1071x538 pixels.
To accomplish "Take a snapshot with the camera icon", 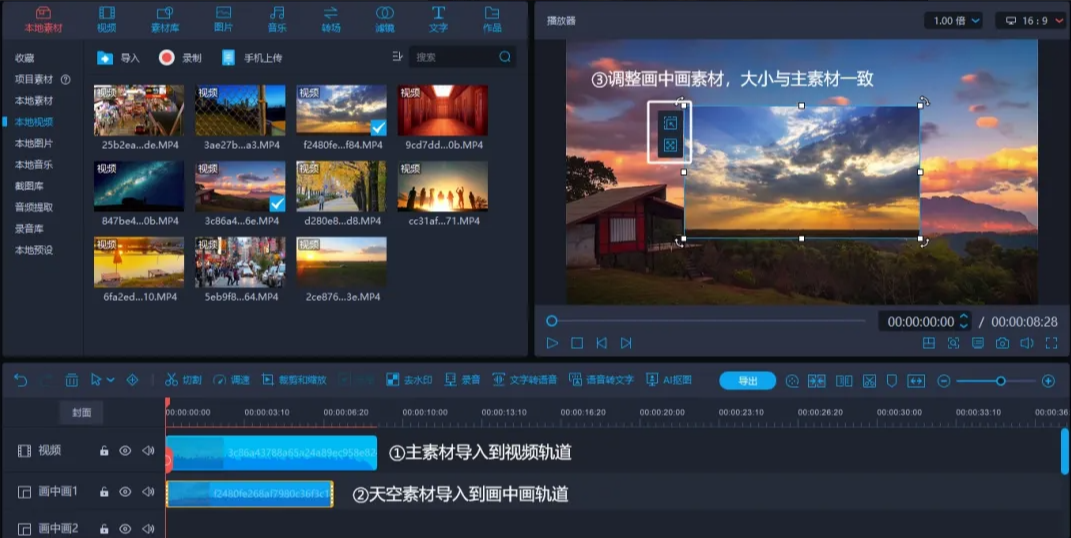I will point(1002,343).
